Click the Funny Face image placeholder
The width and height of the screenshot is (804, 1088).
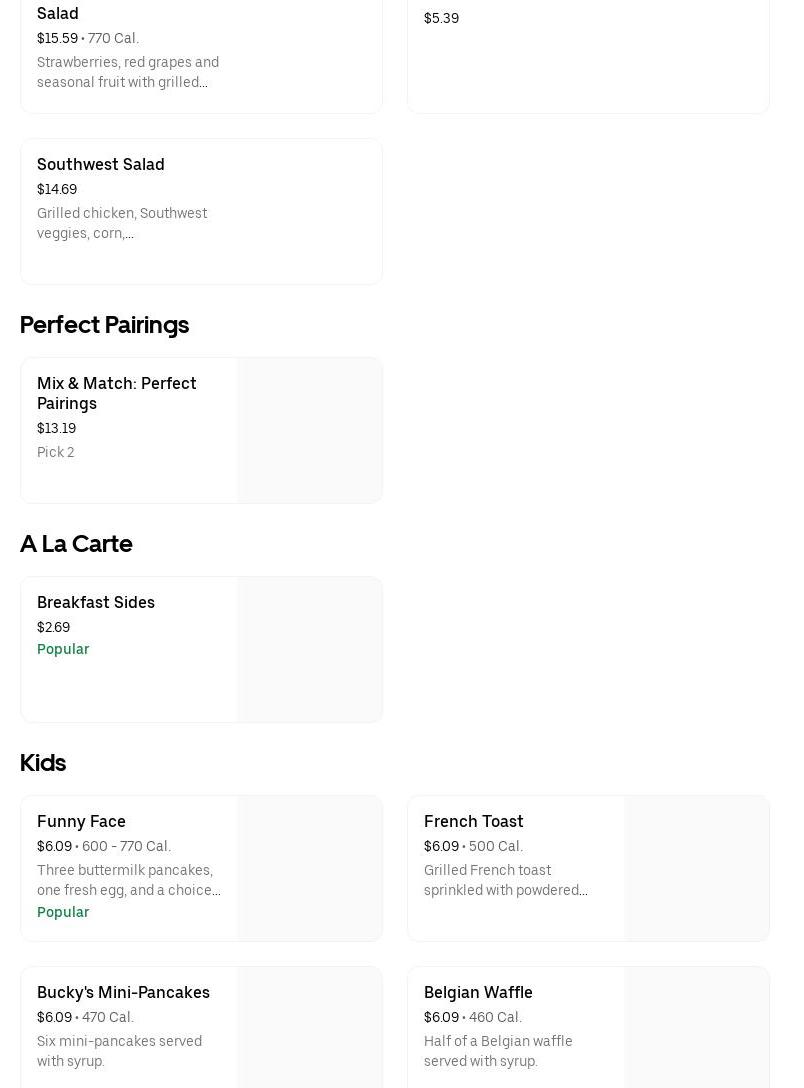coord(309,869)
